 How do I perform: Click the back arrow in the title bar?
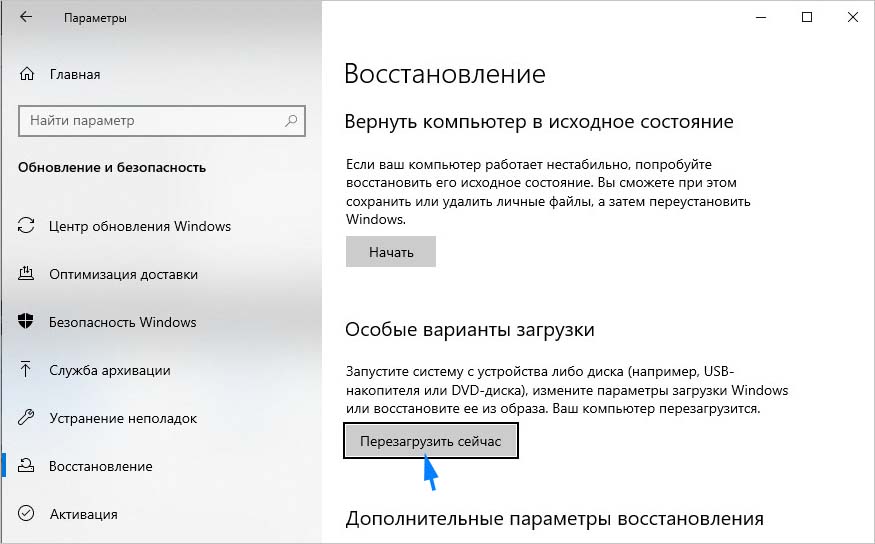(26, 18)
